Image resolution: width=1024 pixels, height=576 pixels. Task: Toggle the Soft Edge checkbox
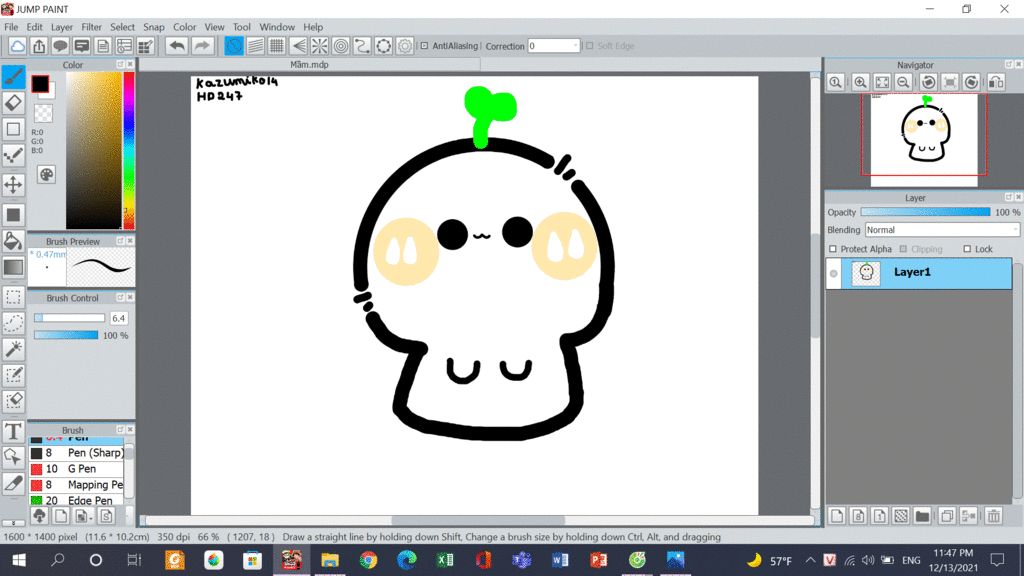tap(590, 46)
